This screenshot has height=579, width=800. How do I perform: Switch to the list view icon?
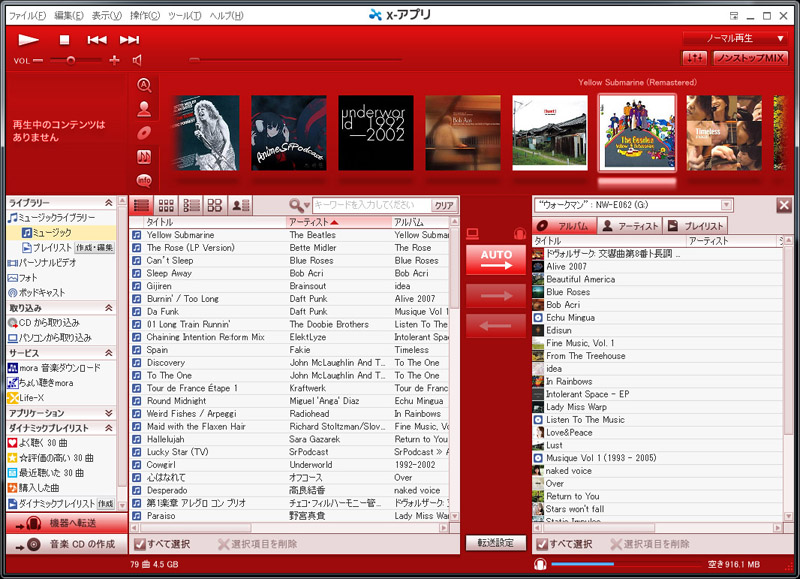point(141,205)
